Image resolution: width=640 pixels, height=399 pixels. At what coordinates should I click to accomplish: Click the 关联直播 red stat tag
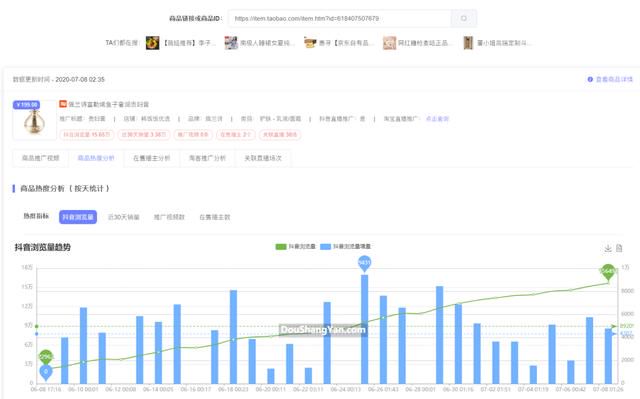[x=280, y=135]
